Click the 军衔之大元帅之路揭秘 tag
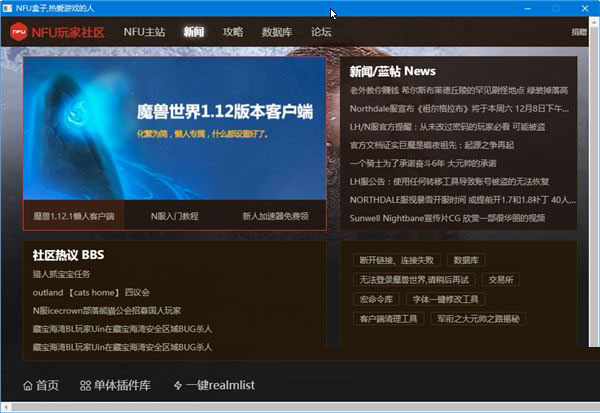Image resolution: width=600 pixels, height=413 pixels. (478, 319)
